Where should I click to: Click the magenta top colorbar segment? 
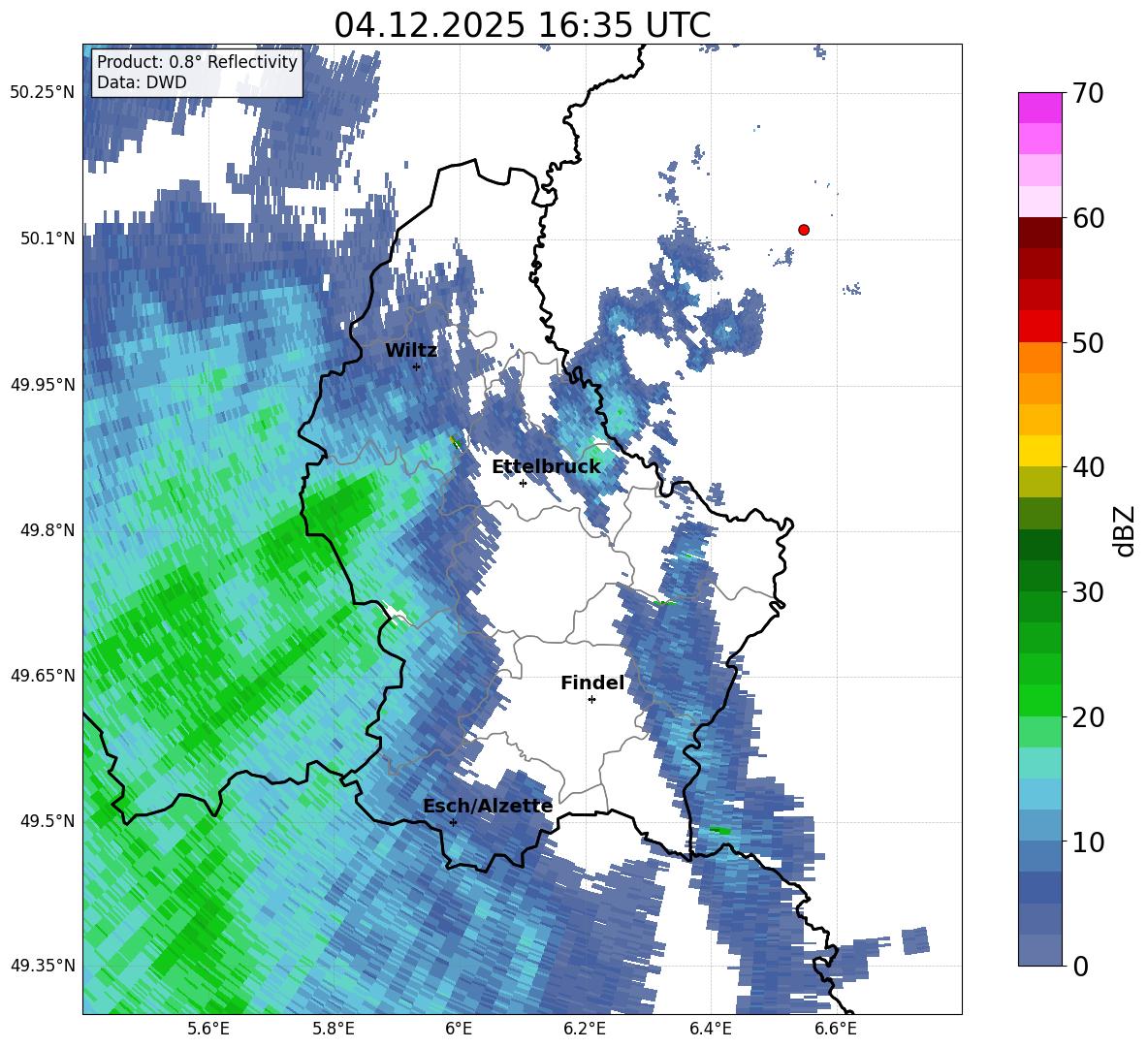[1039, 108]
